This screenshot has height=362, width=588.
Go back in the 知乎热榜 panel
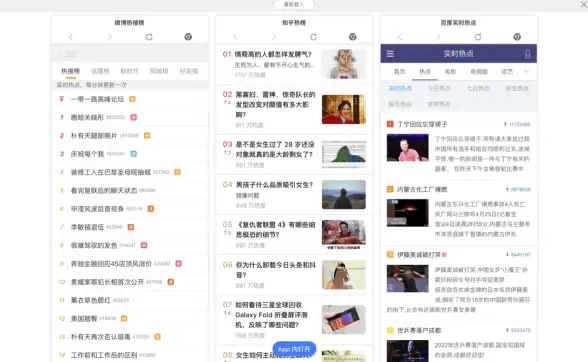tap(236, 37)
